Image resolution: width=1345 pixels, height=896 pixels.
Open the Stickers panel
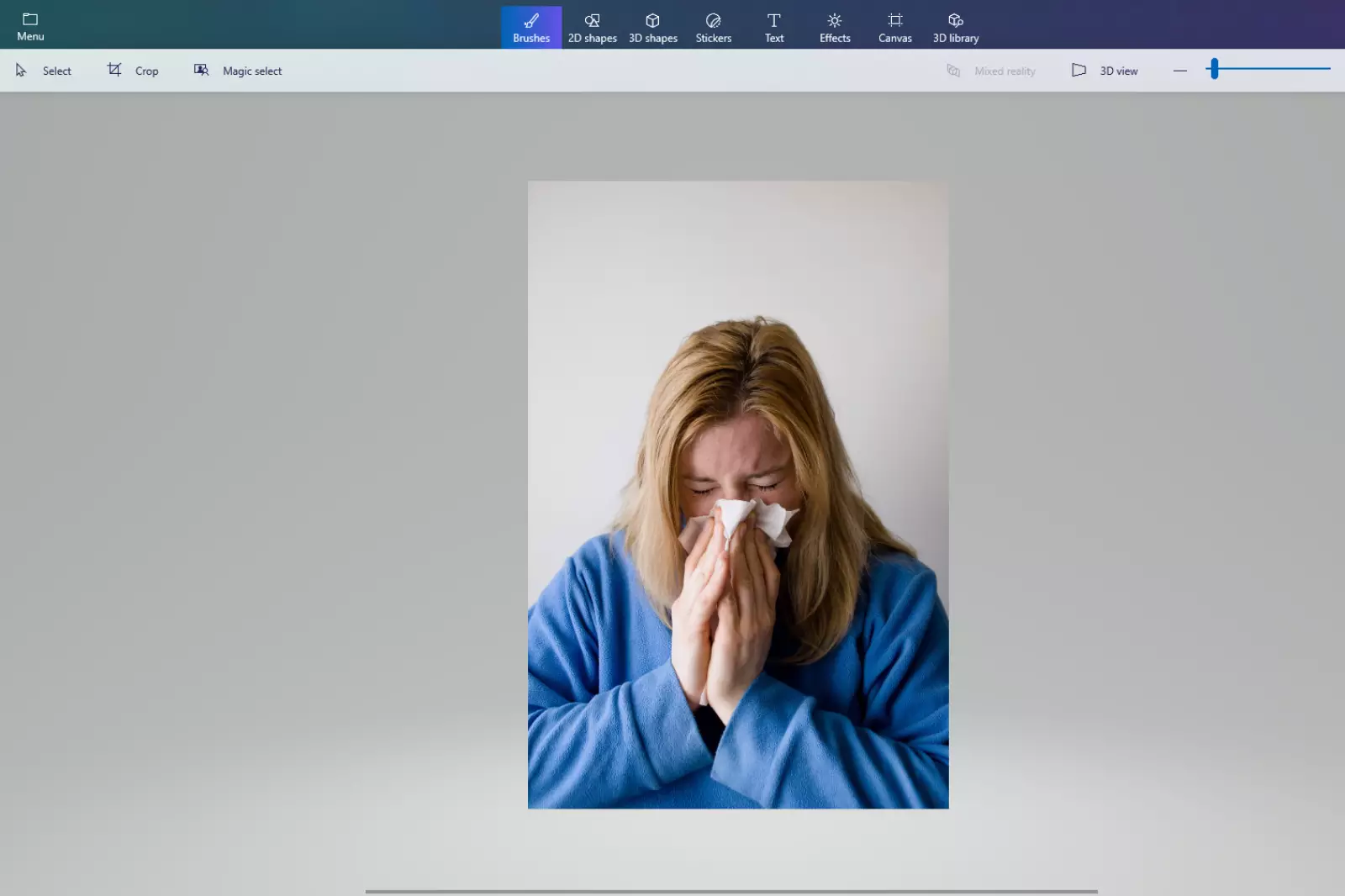click(x=713, y=27)
